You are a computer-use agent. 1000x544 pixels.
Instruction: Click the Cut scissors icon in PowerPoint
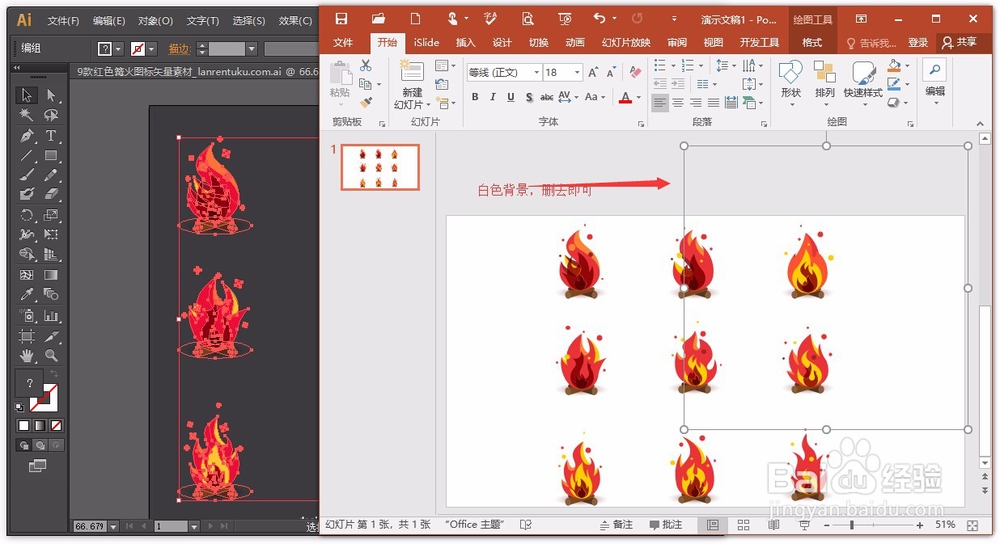[x=365, y=65]
